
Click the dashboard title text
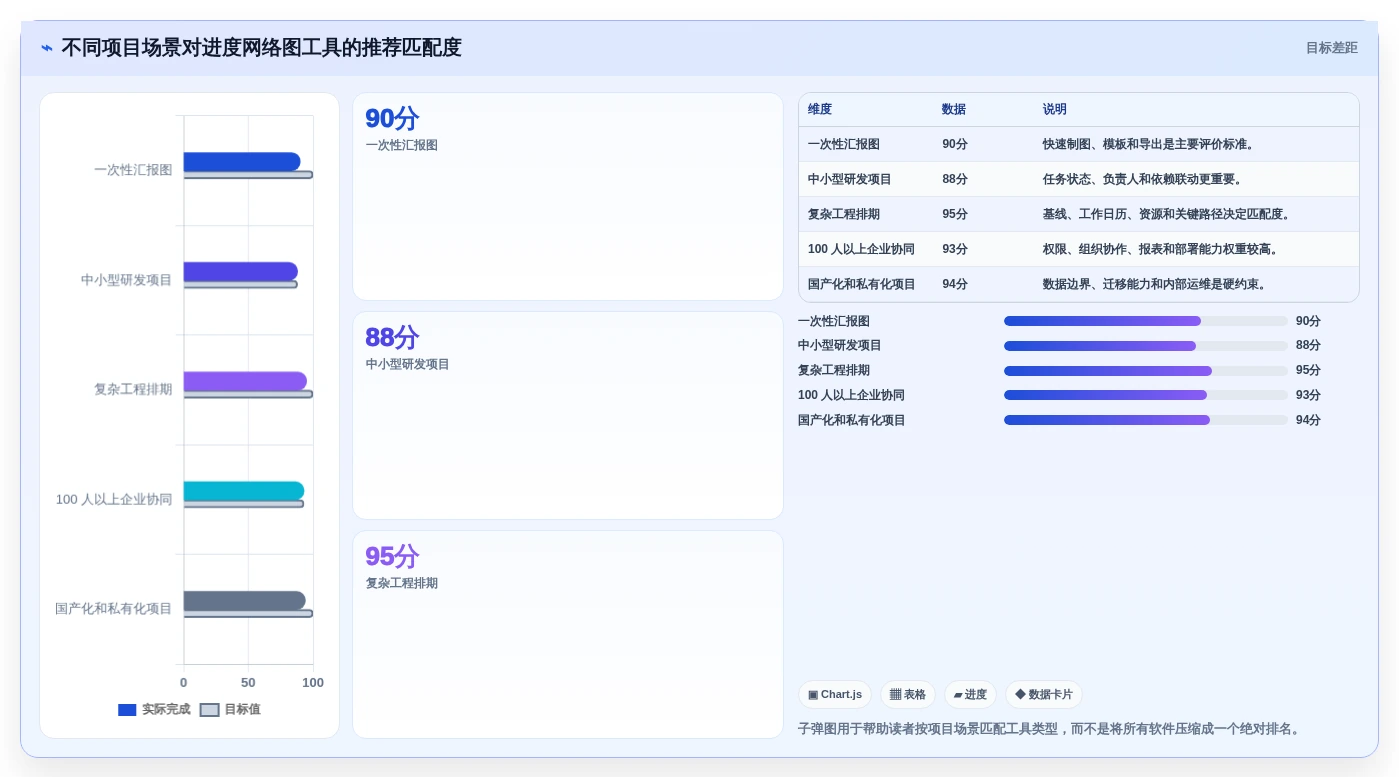pos(261,48)
